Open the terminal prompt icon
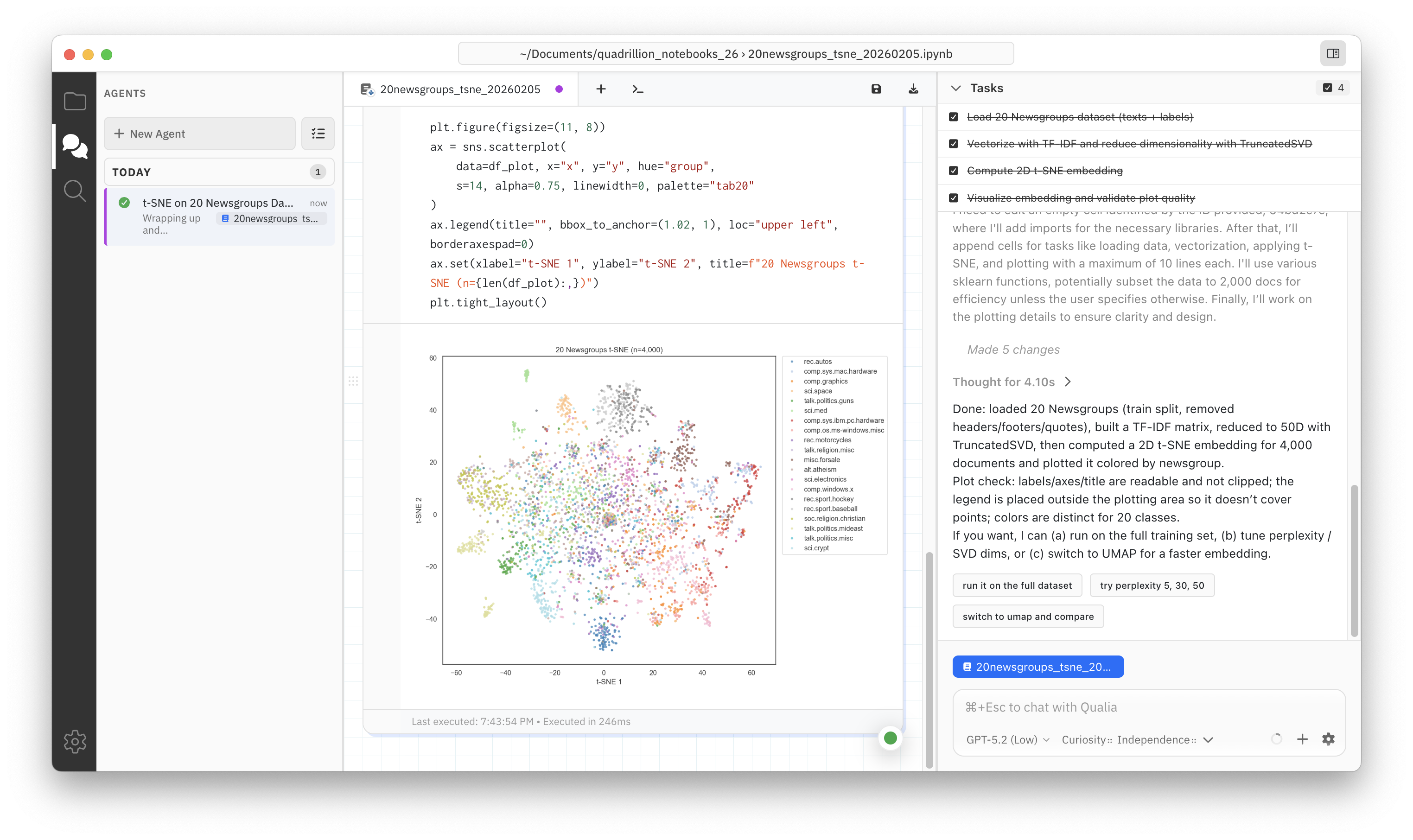Image resolution: width=1413 pixels, height=840 pixels. [638, 89]
